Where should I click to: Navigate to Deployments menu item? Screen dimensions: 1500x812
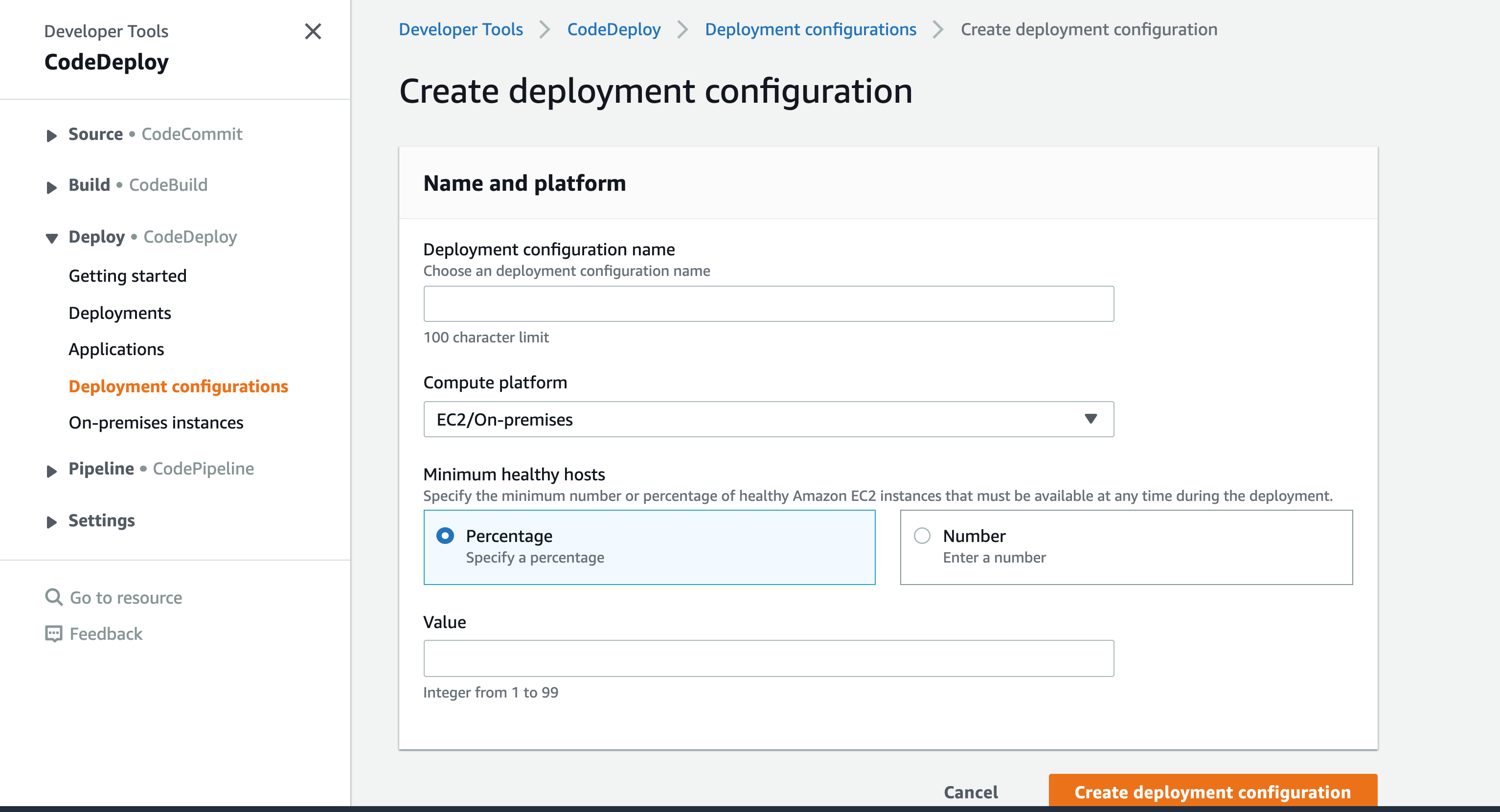[119, 312]
